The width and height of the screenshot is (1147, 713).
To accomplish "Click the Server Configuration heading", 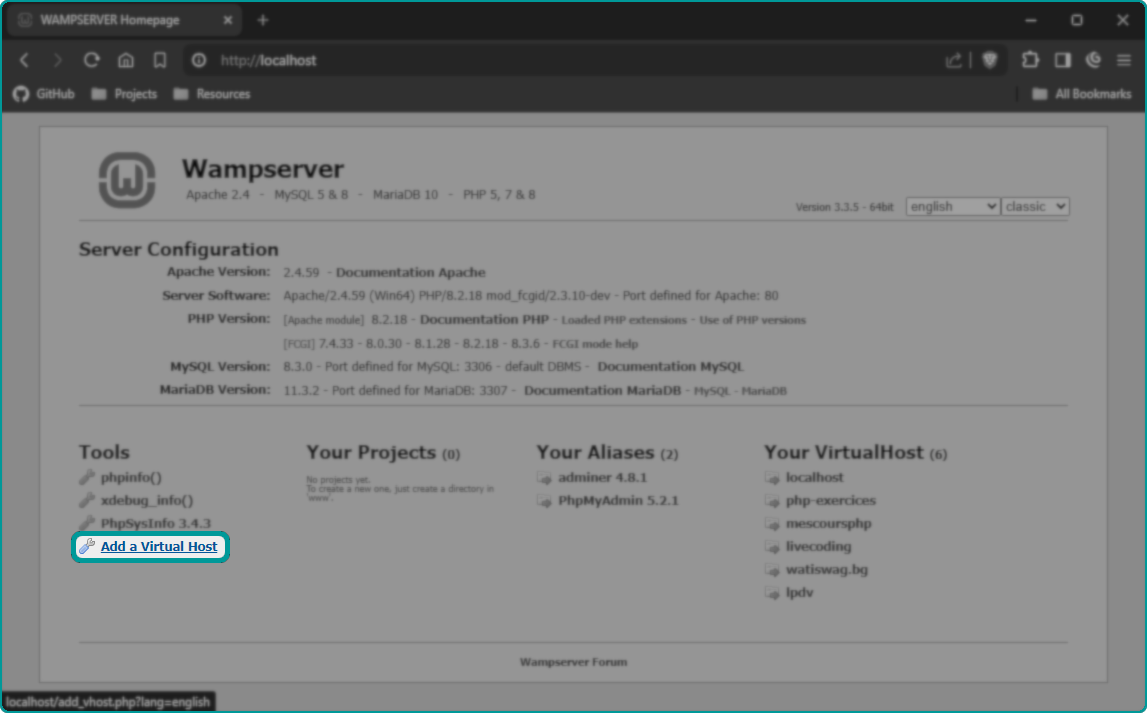I will pos(178,249).
